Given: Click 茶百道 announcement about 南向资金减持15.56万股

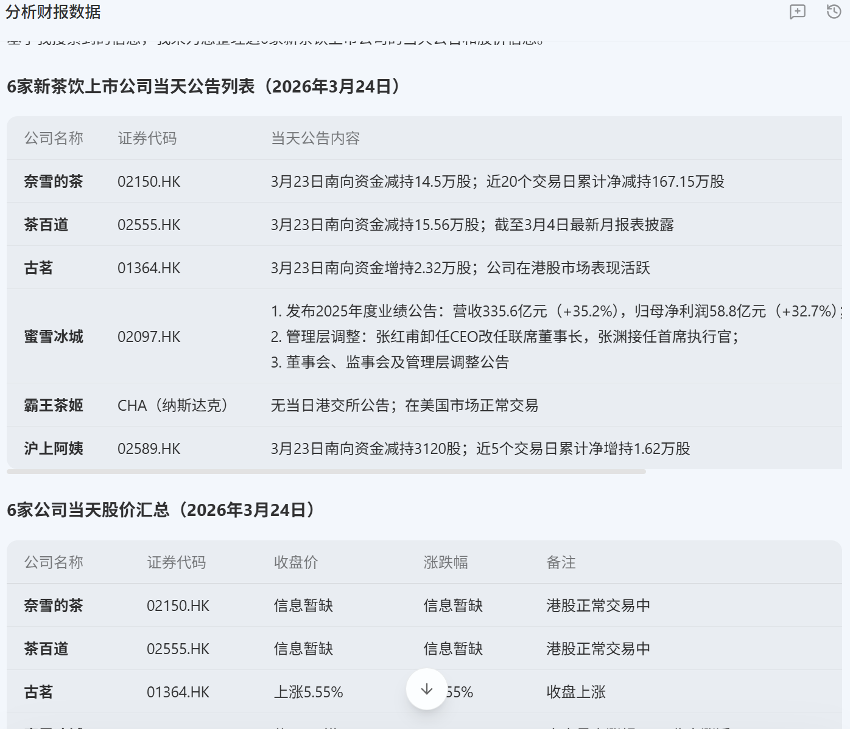Looking at the screenshot, I should [472, 224].
